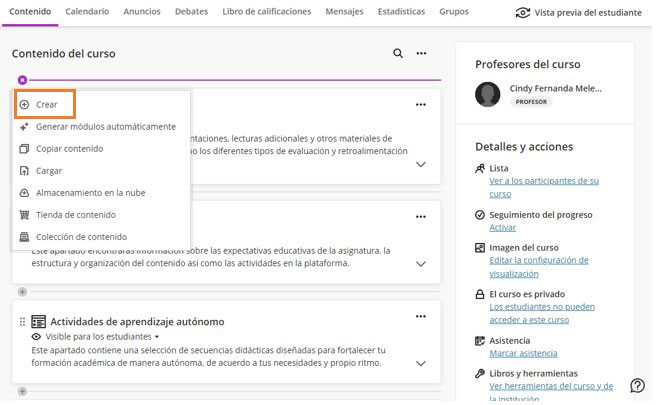The image size is (659, 405).
Task: Click Activar link under Seguimiento del progreso
Action: 503,228
